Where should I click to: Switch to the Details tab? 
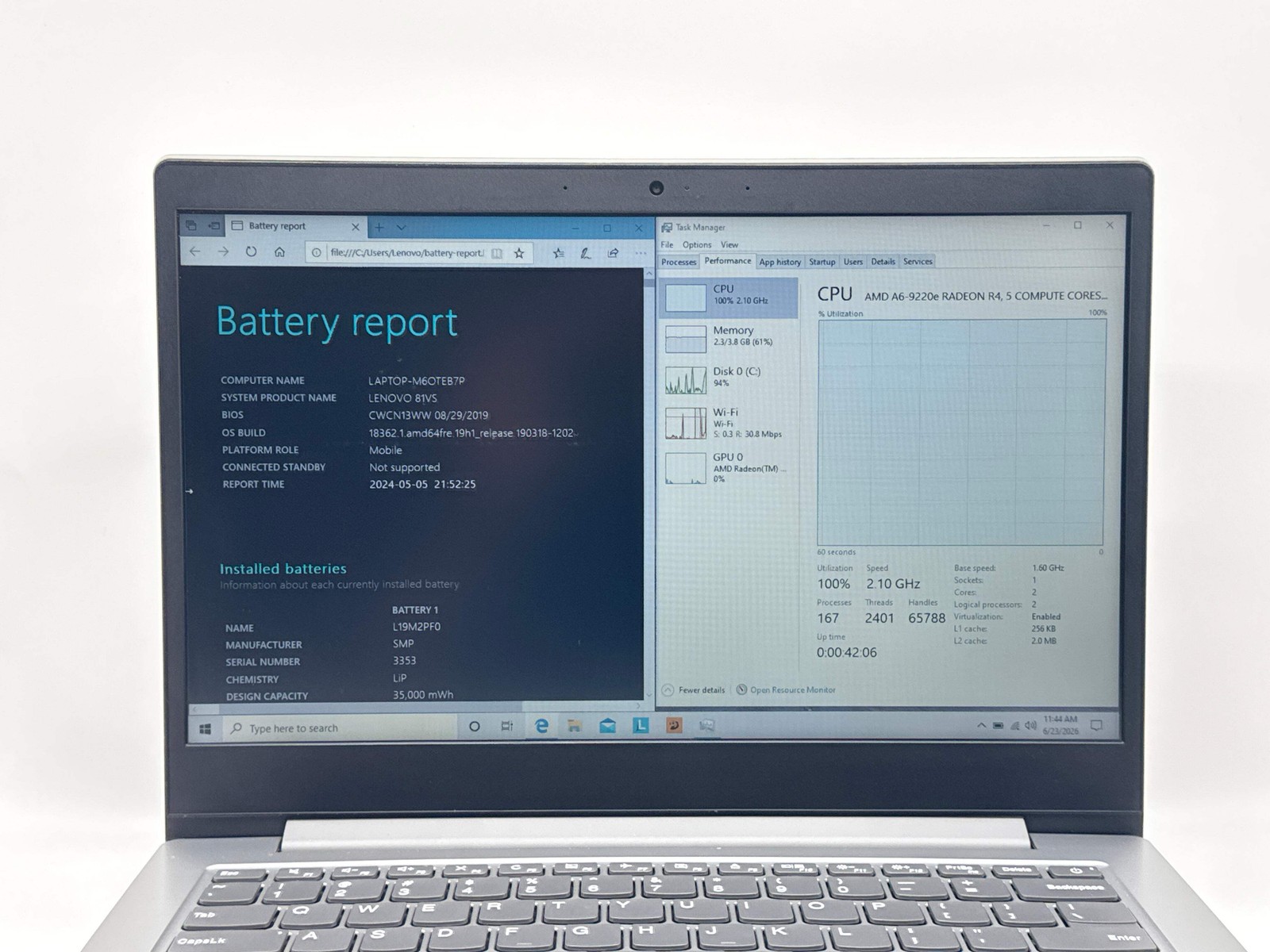(x=883, y=262)
